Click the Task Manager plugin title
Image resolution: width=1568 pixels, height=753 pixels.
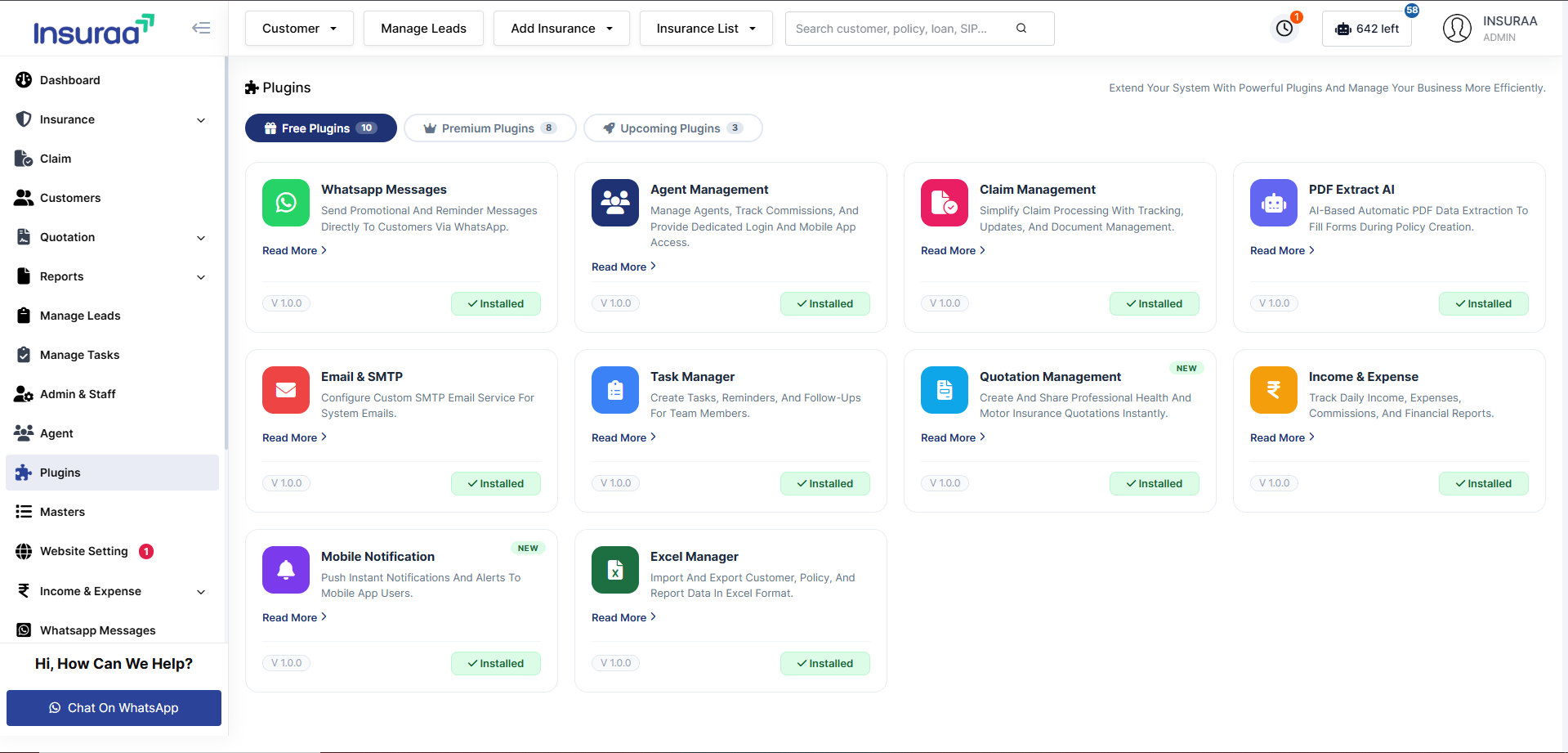pos(693,377)
